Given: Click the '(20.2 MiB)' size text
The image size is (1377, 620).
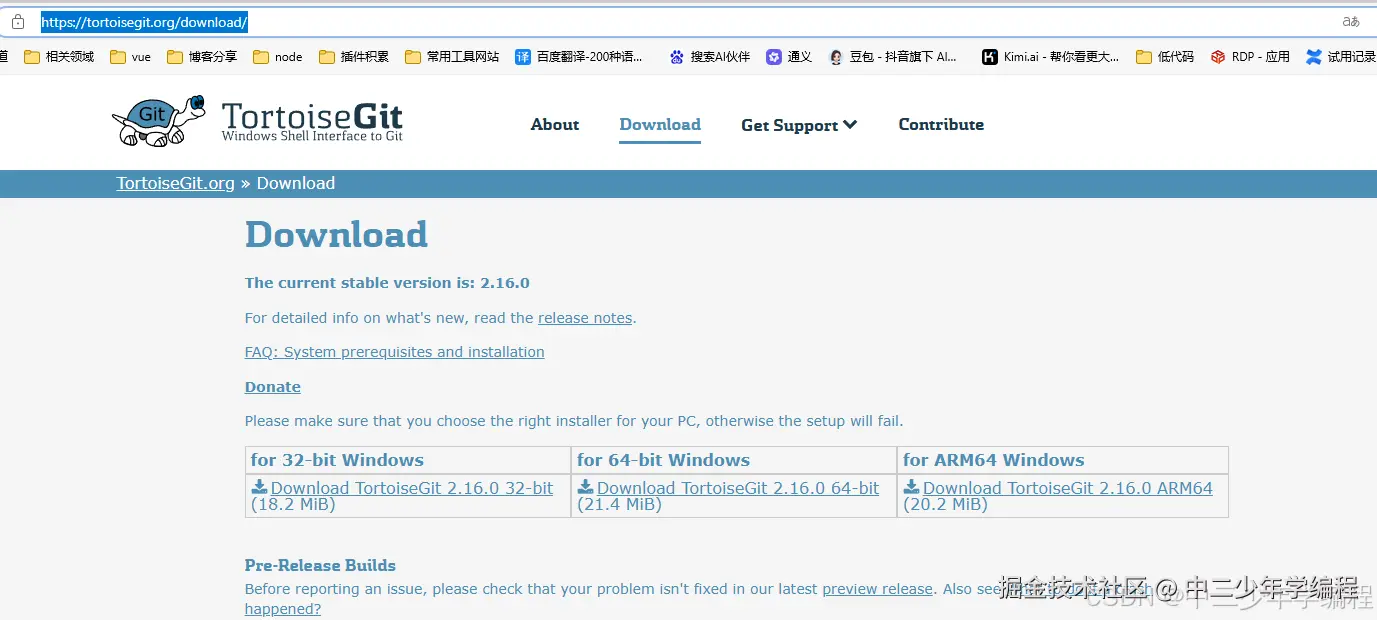Looking at the screenshot, I should coord(945,505).
